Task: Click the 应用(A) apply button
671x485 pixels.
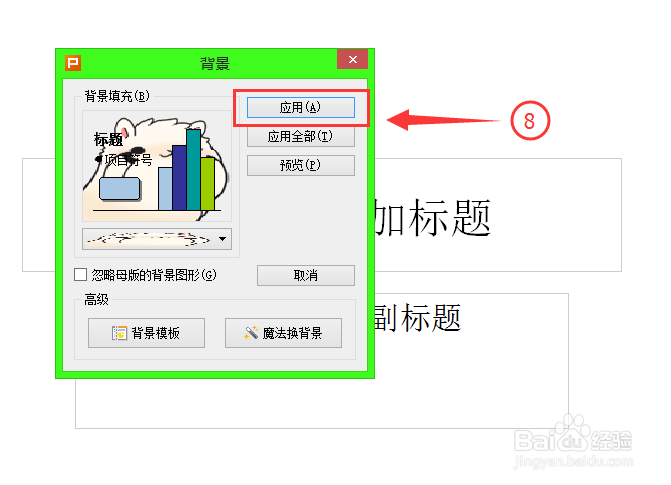Action: click(x=301, y=107)
